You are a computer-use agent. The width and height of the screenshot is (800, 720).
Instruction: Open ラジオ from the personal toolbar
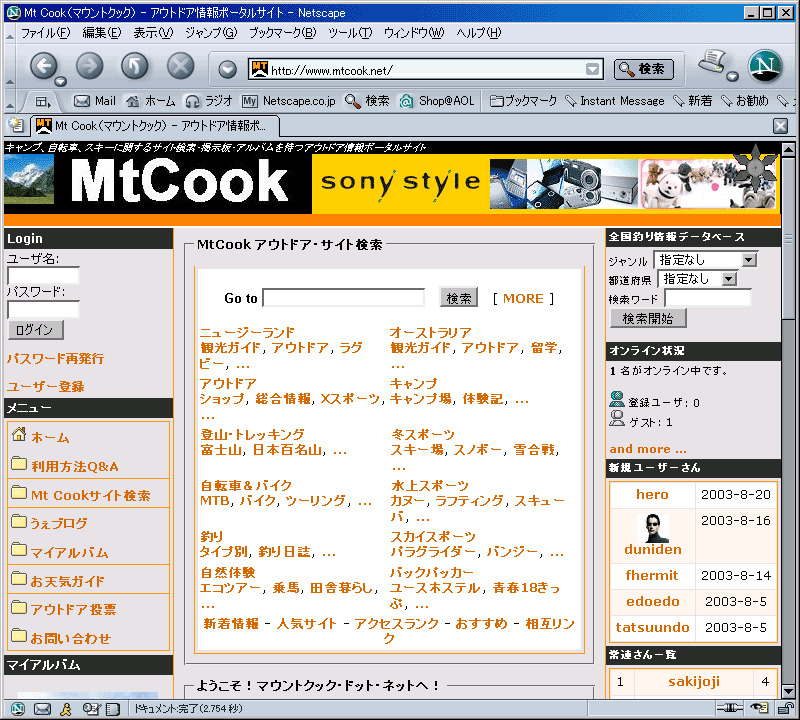tap(209, 101)
